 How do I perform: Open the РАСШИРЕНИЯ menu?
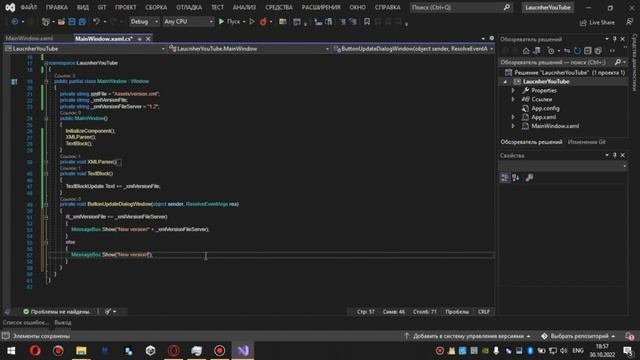pos(321,7)
